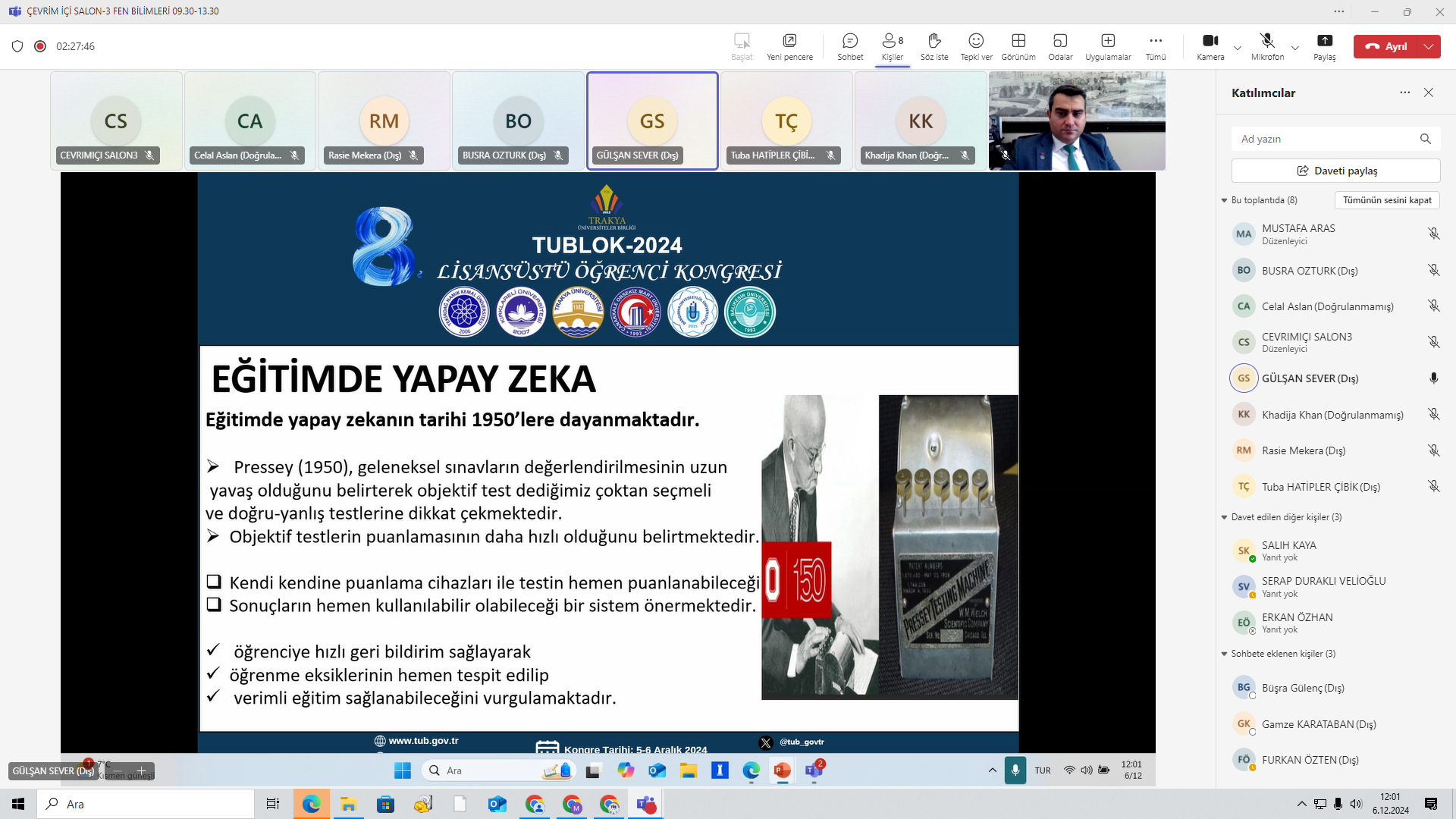Click Celal Aslan muted mic icon
1456x819 pixels.
(x=1433, y=306)
